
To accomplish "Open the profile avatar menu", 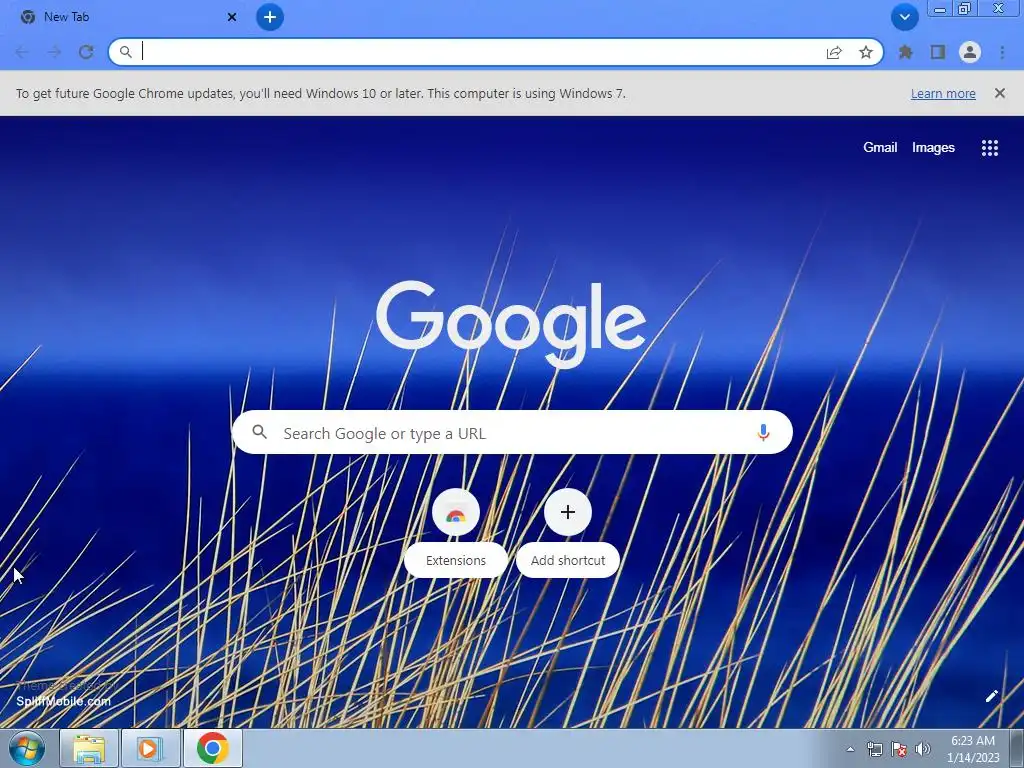I will click(x=970, y=52).
